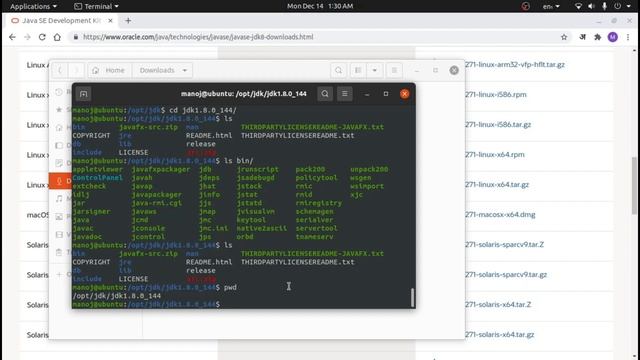Screen dimensions: 640x360
Task: Reload the Oracle page
Action: point(42,37)
